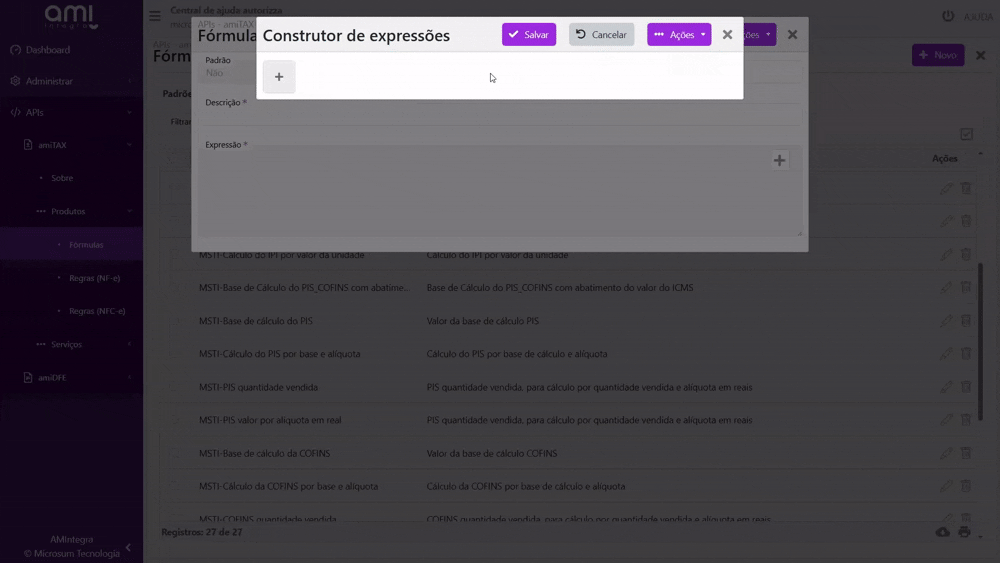Open the Ações dropdown in expression builder
The image size is (1000, 563).
coord(679,34)
